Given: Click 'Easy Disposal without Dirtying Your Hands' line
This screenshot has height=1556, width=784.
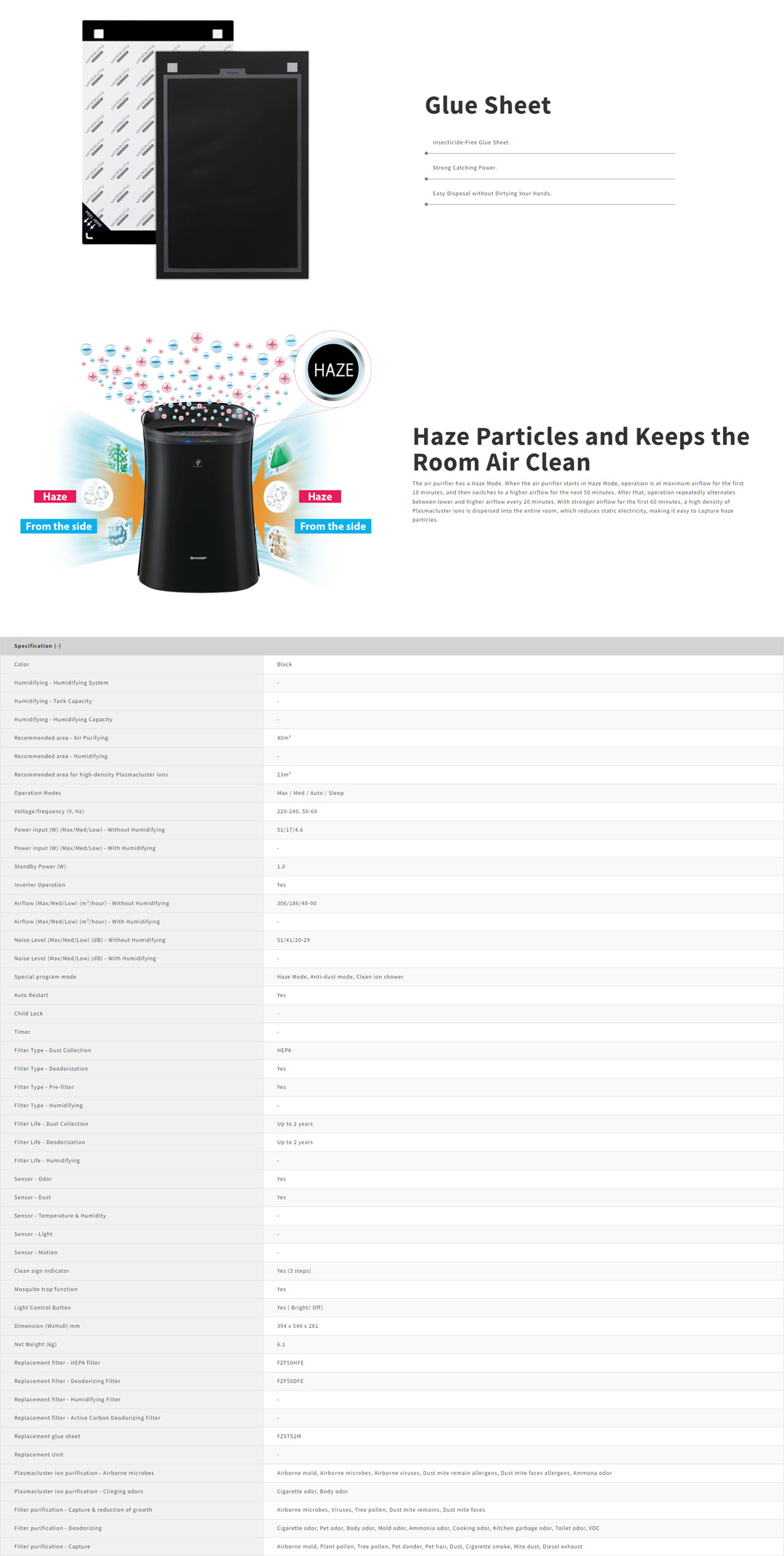Looking at the screenshot, I should point(491,193).
